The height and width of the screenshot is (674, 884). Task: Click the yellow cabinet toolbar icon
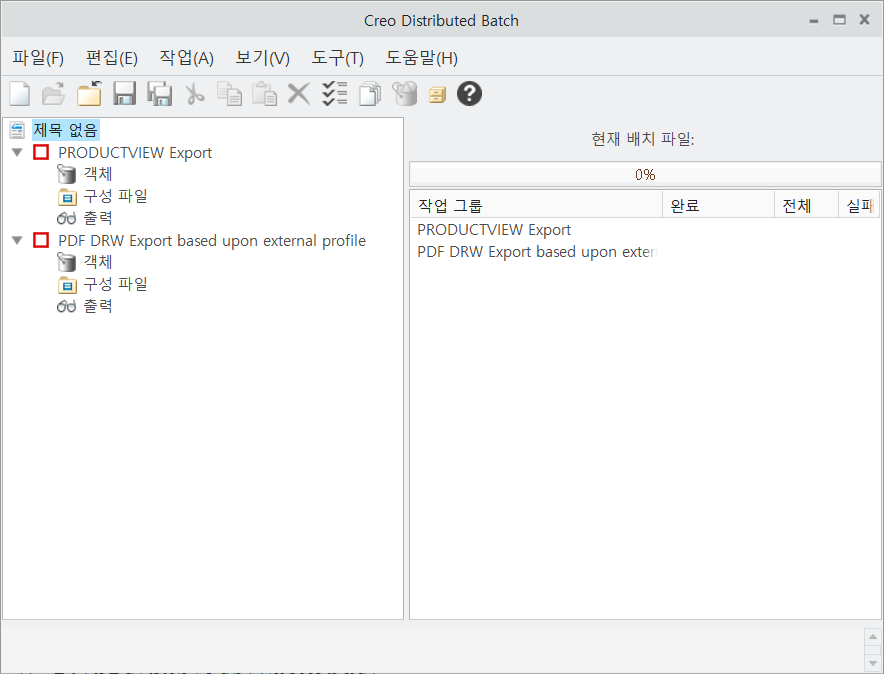coord(437,95)
